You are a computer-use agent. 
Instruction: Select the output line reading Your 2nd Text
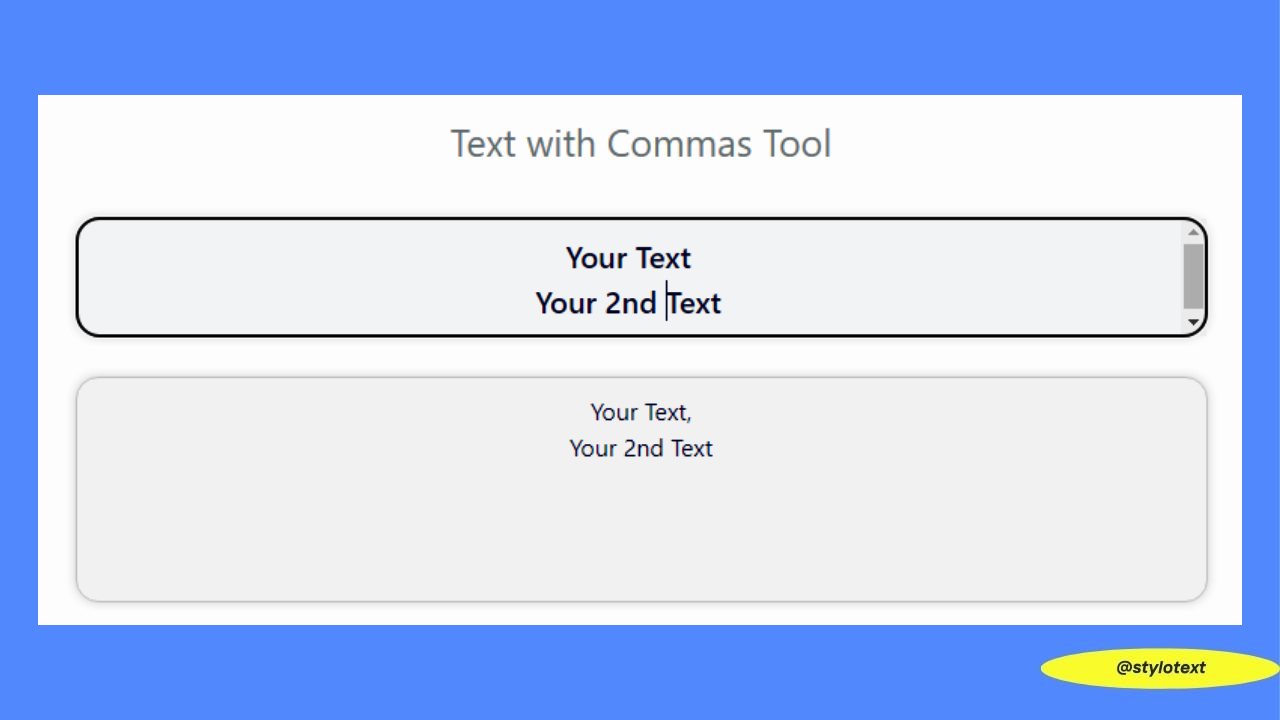(x=641, y=448)
